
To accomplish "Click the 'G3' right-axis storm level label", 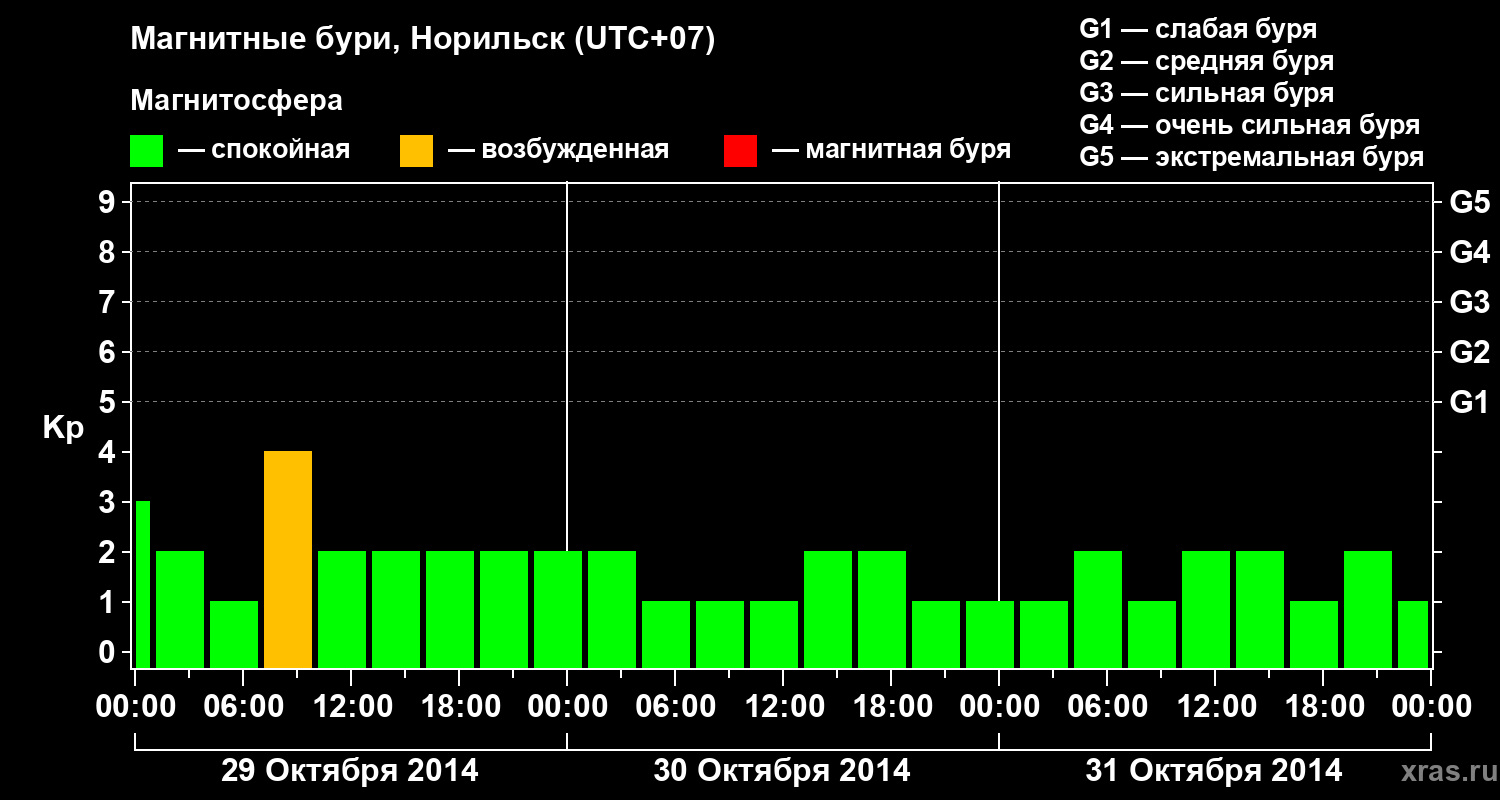I will [x=1469, y=302].
